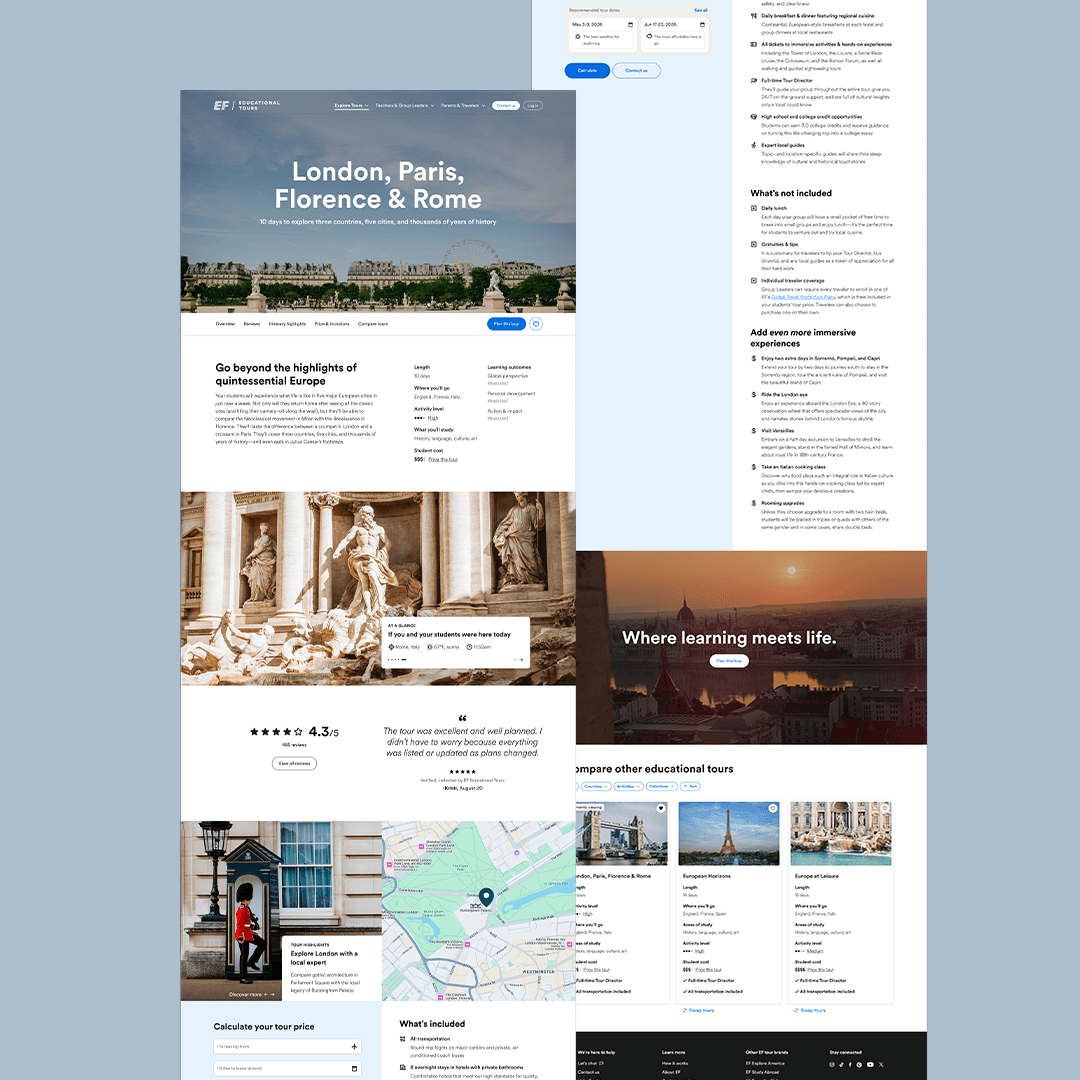1080x1080 pixels.
Task: Jump to Compare tours tab
Action: tap(373, 324)
